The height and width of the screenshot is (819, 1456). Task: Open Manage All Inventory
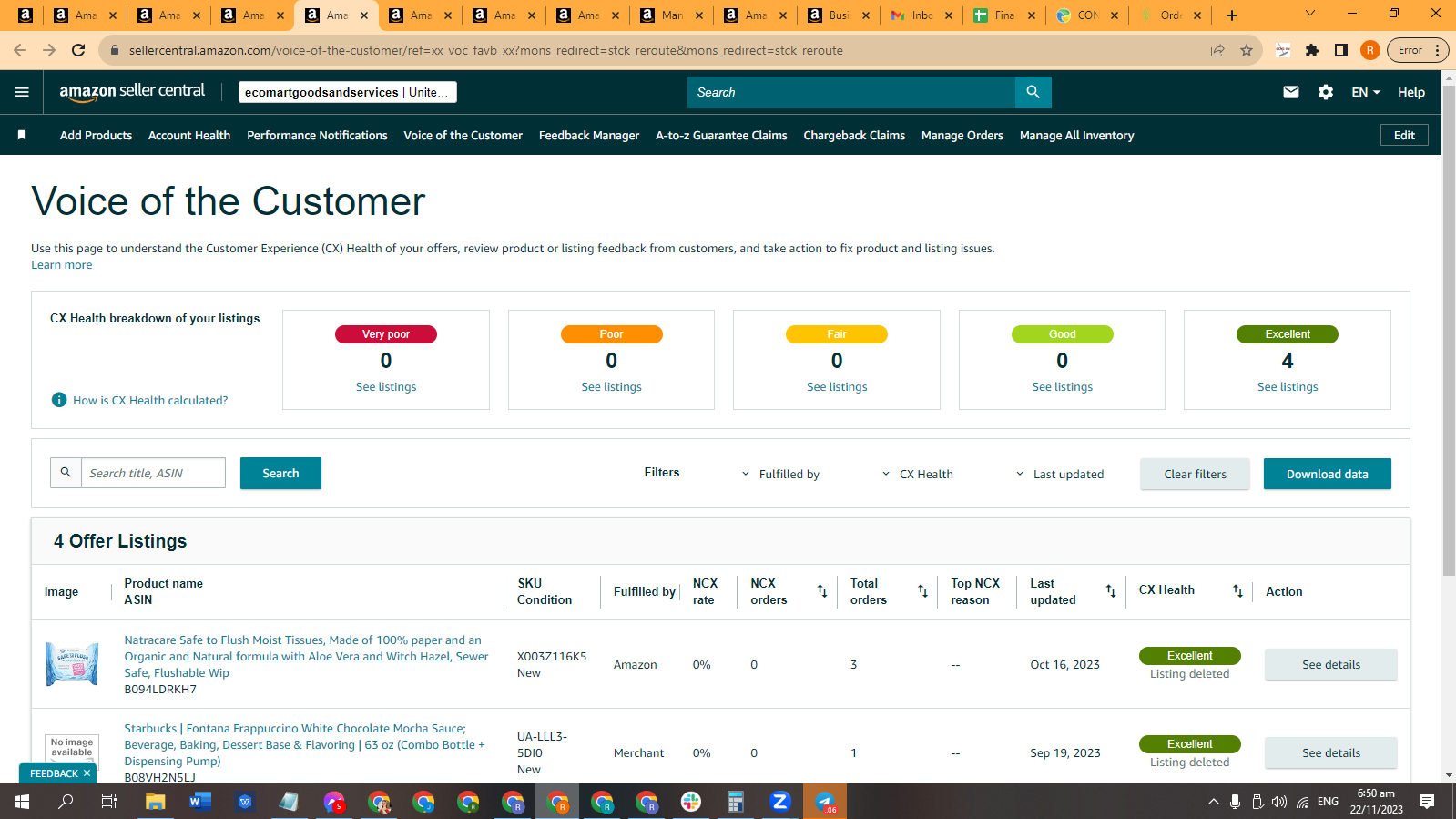click(x=1076, y=135)
